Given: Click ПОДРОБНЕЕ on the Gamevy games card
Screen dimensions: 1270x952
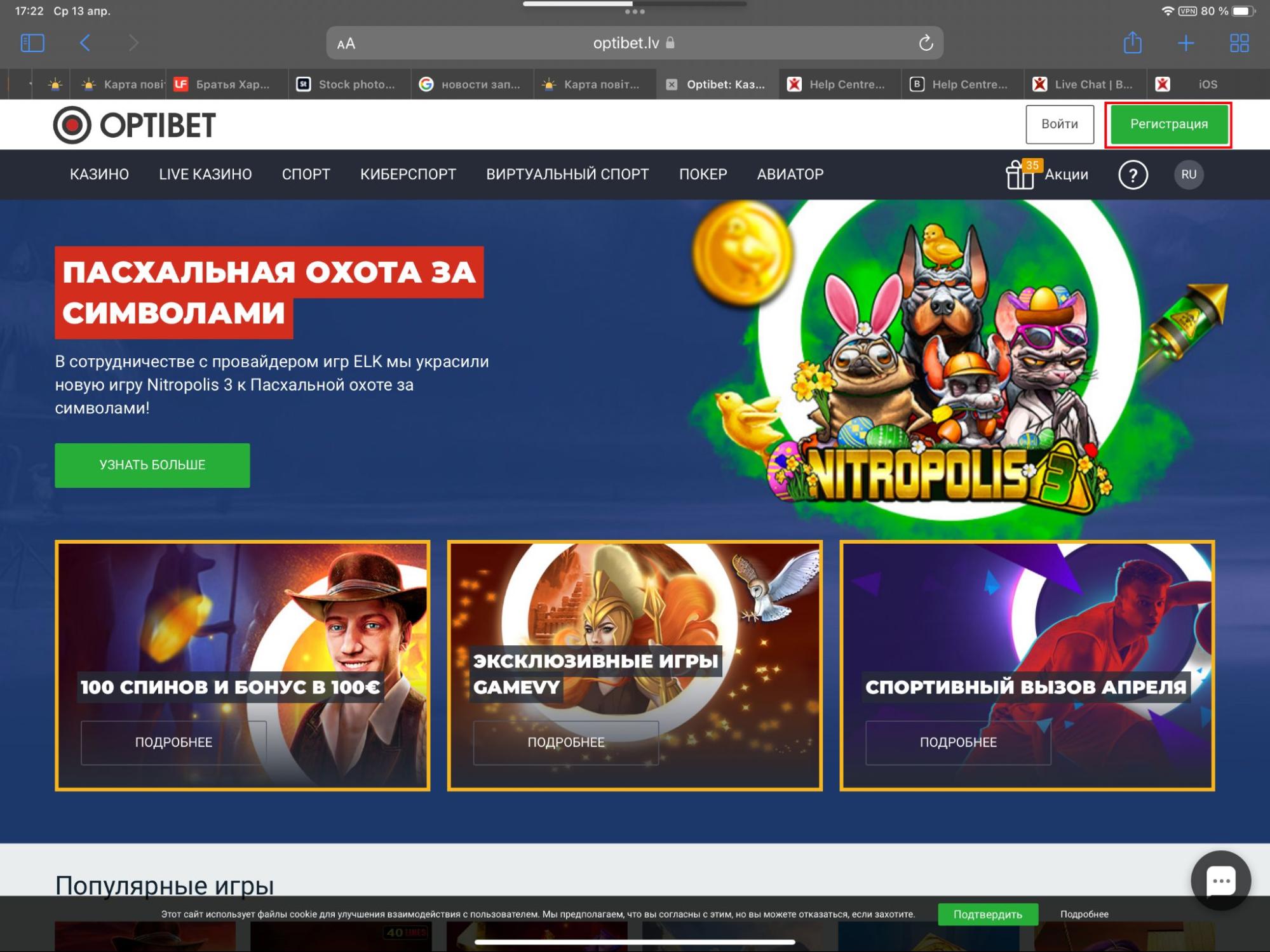Looking at the screenshot, I should point(566,742).
